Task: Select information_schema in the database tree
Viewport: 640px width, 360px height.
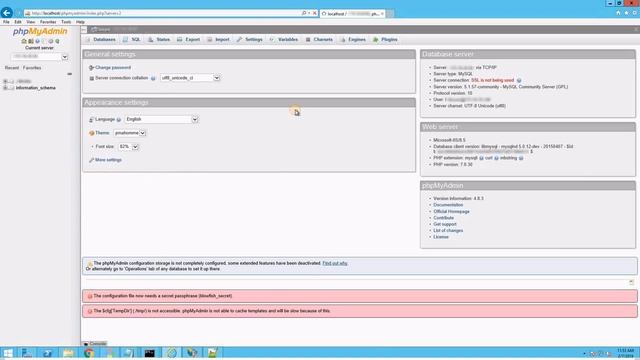Action: coord(36,88)
